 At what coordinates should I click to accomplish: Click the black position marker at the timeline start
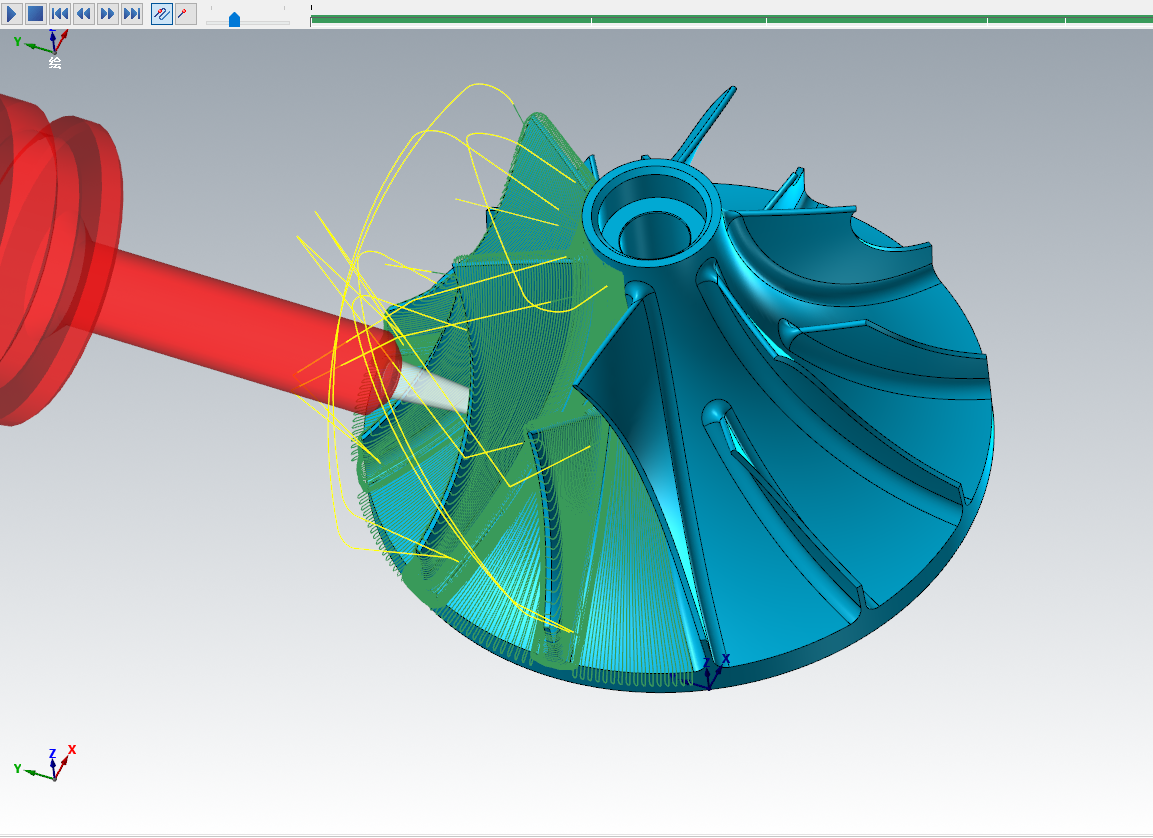[x=311, y=8]
